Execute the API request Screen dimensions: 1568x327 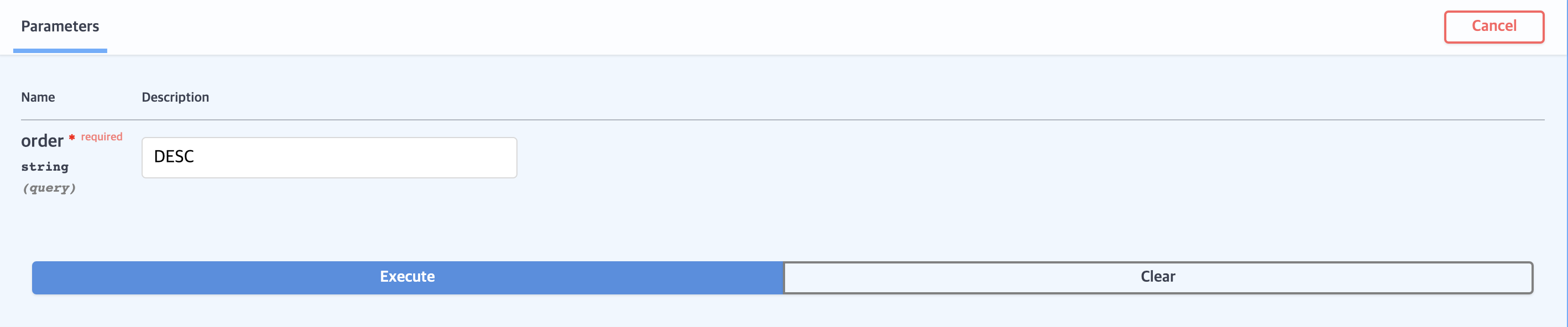point(407,278)
